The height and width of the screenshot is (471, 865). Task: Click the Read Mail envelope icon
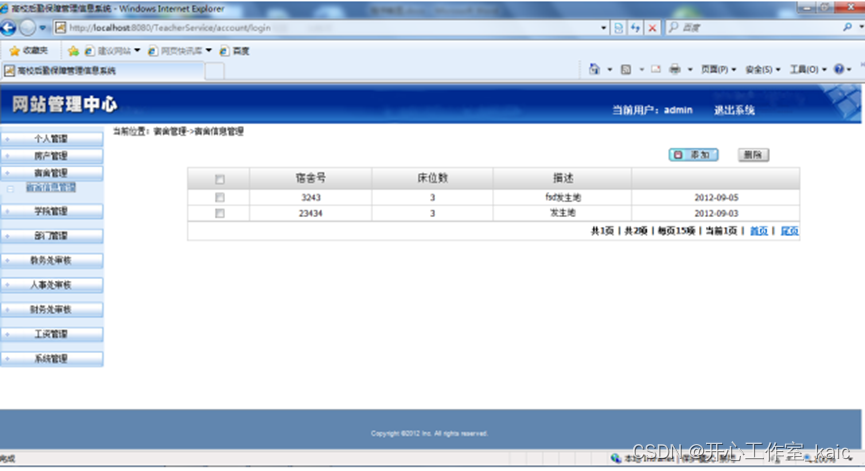pyautogui.click(x=655, y=69)
